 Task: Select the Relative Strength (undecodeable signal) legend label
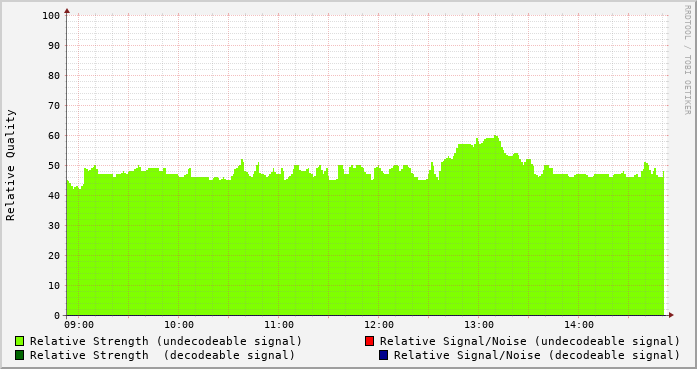pyautogui.click(x=166, y=341)
